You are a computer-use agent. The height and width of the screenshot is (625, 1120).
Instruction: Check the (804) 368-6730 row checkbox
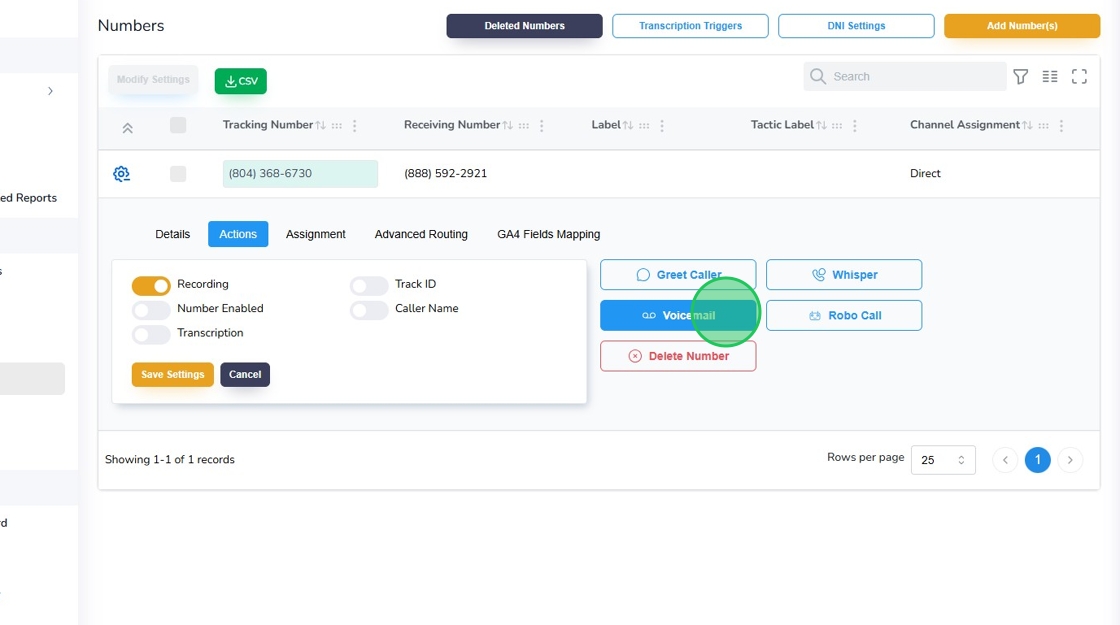pos(178,174)
